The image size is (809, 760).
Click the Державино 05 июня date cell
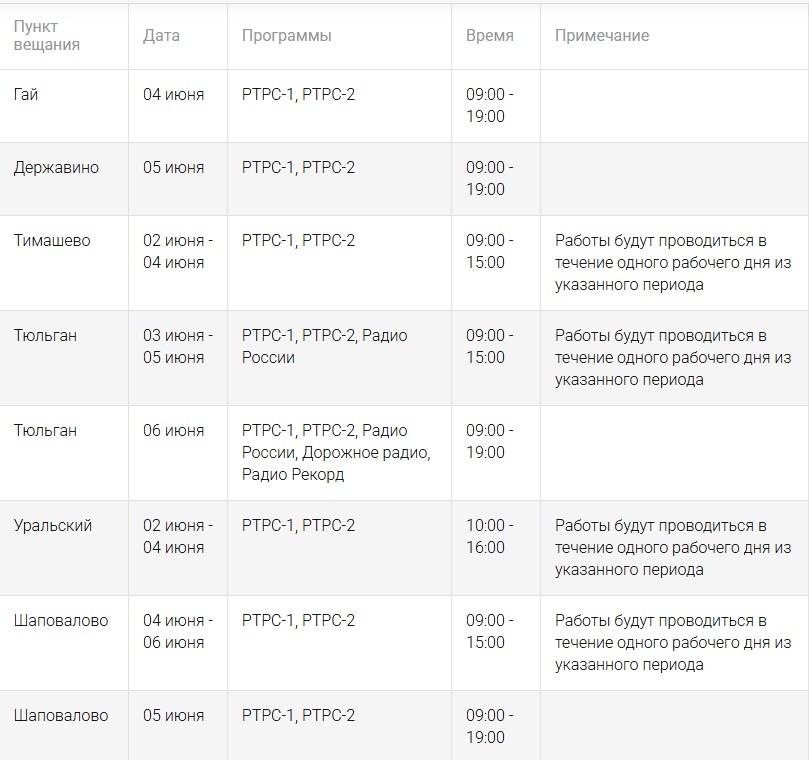point(173,168)
